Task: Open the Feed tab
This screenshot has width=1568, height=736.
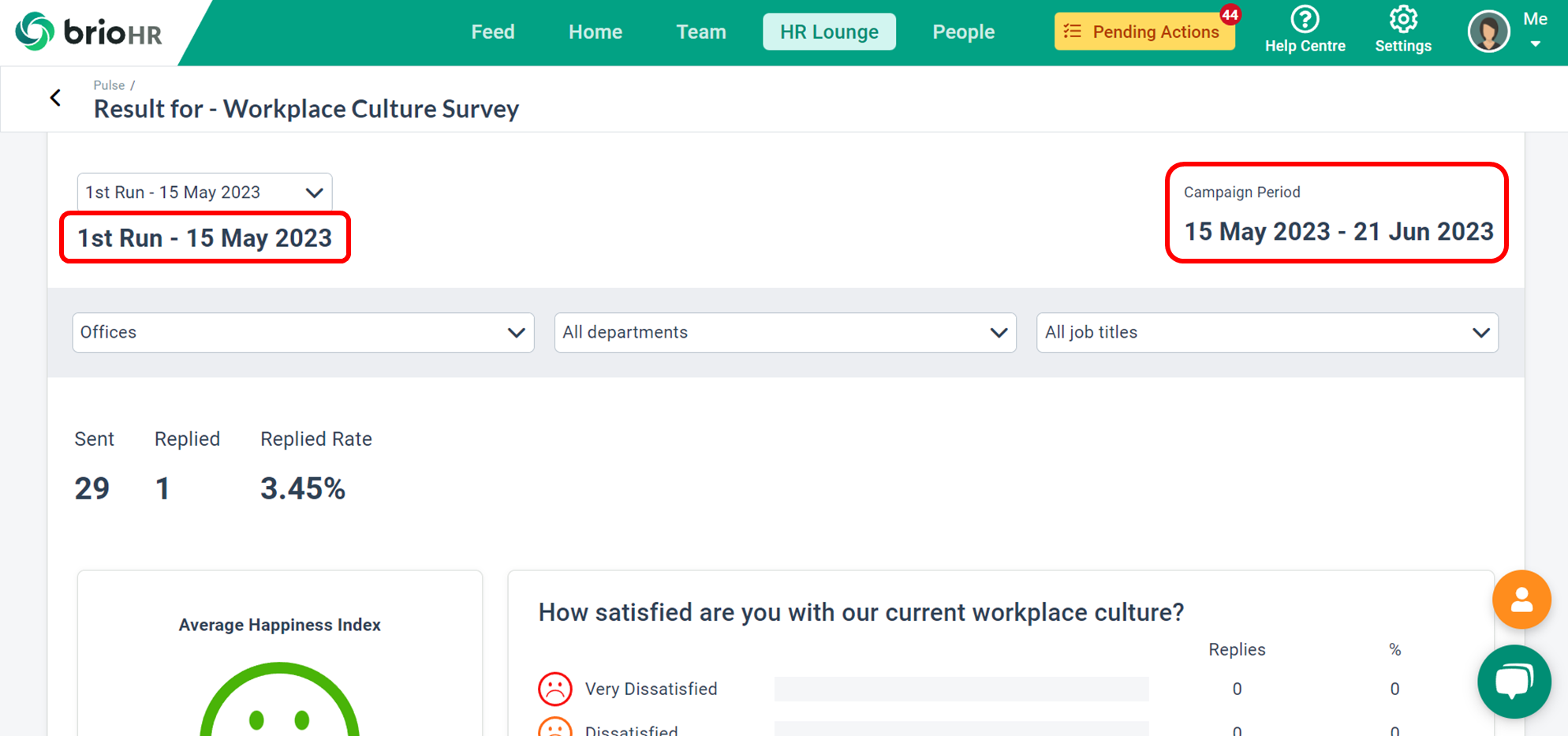Action: click(x=493, y=32)
